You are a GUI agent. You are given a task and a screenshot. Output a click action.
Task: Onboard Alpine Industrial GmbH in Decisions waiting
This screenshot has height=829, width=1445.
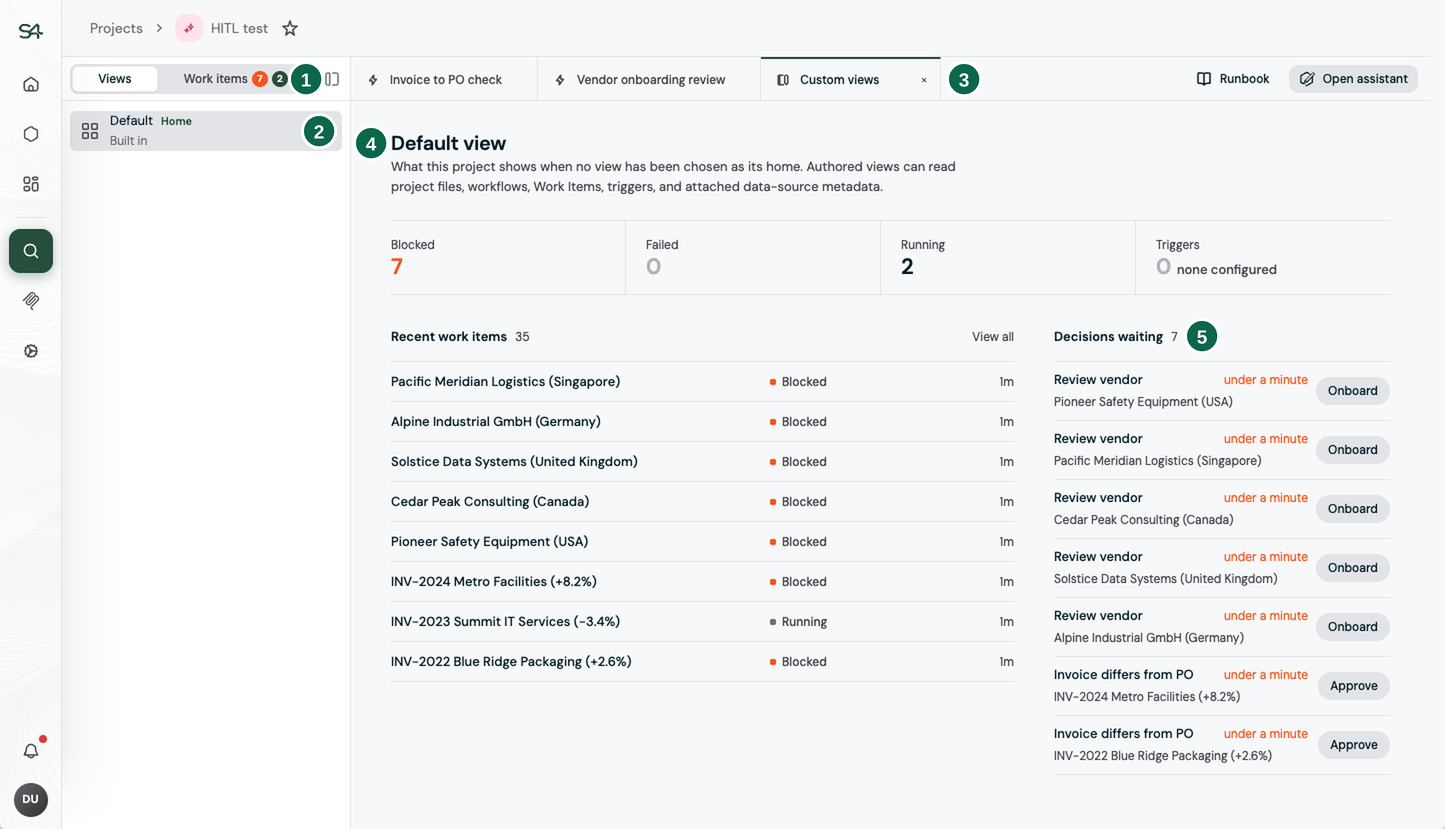click(1353, 627)
